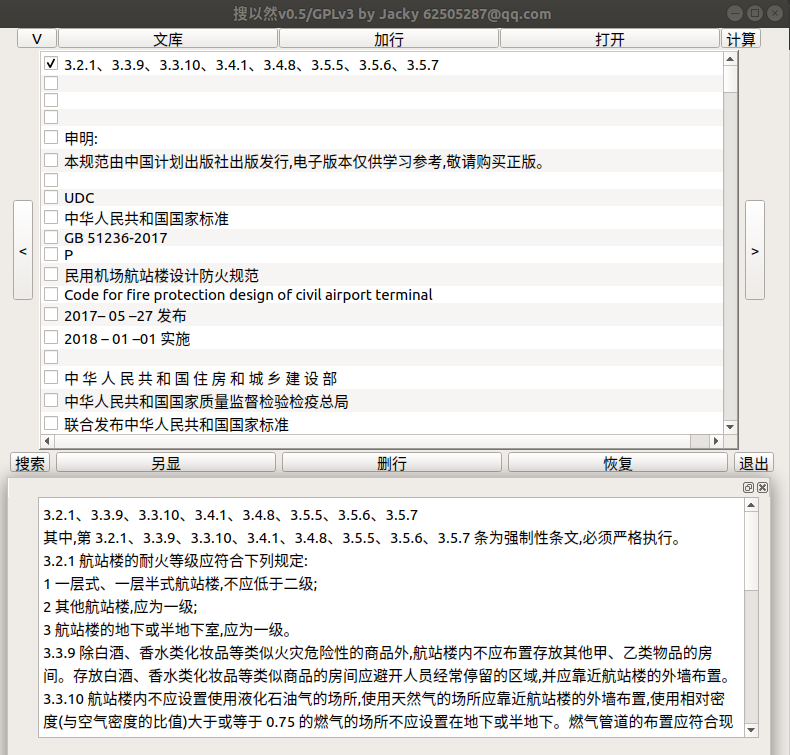This screenshot has width=790, height=755.
Task: Click the line '其中,第 3.2.1' in lower pane
Action: click(x=364, y=538)
